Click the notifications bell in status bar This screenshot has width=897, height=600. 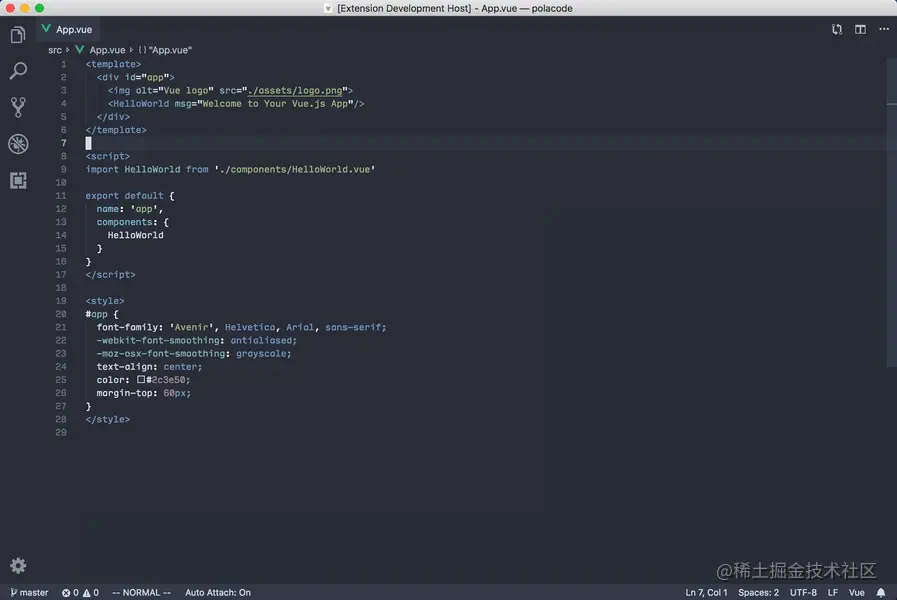pyautogui.click(x=881, y=593)
